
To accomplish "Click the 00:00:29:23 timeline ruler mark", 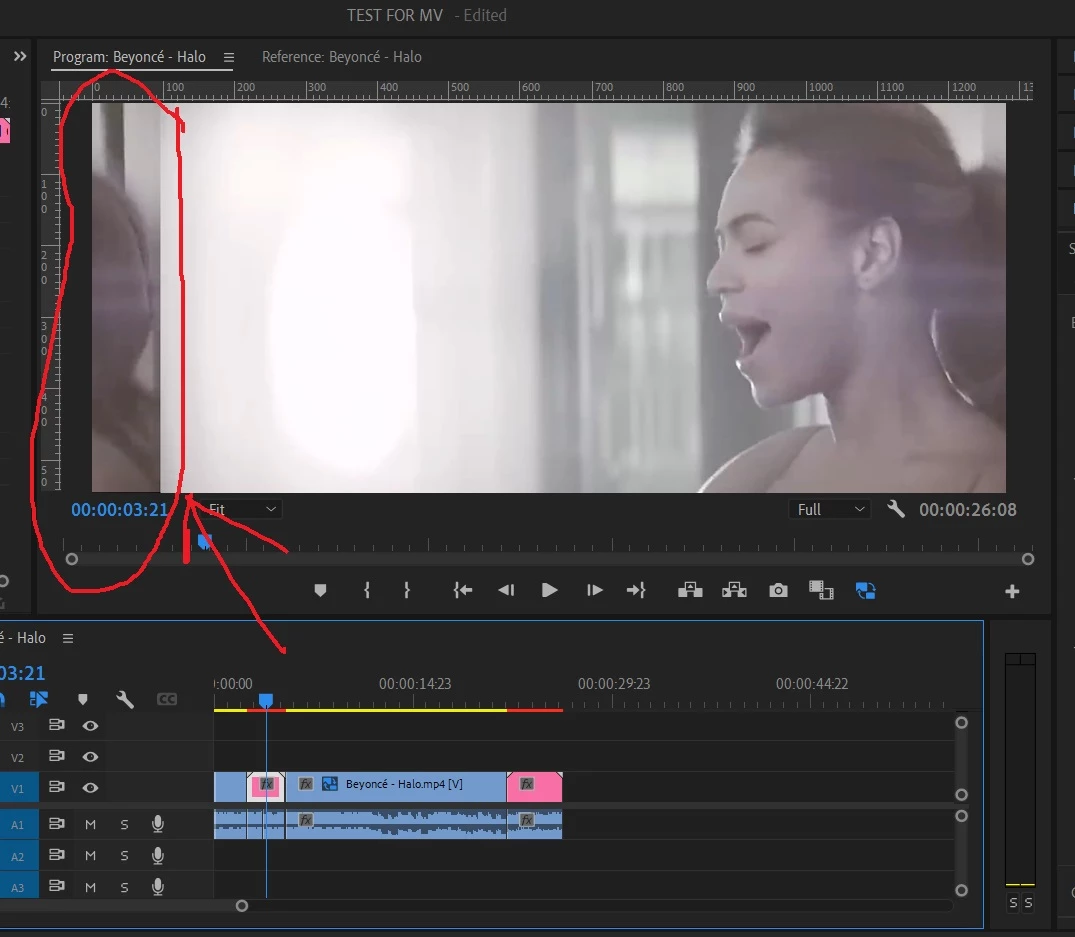I will [x=614, y=684].
